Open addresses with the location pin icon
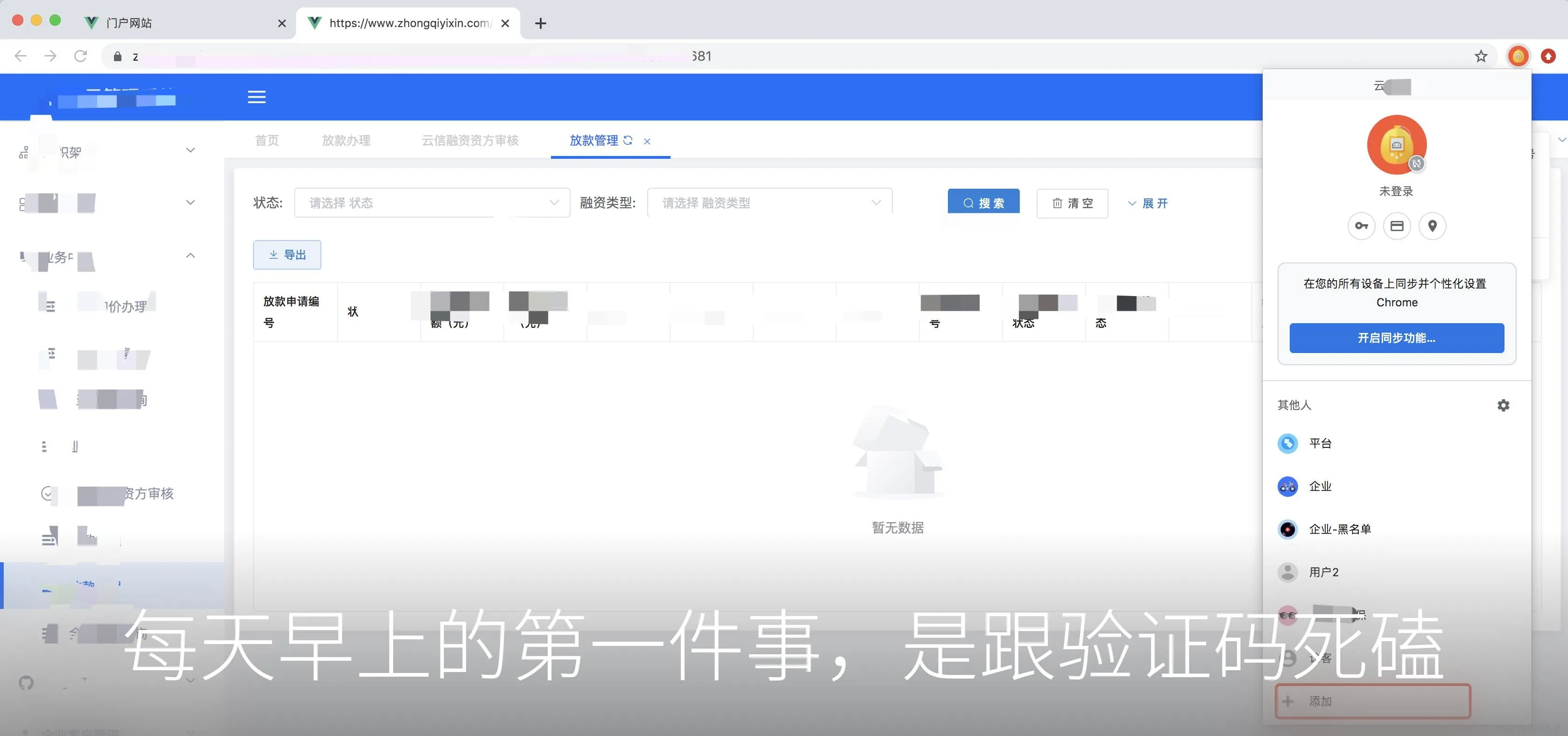Image resolution: width=1568 pixels, height=736 pixels. [1432, 226]
